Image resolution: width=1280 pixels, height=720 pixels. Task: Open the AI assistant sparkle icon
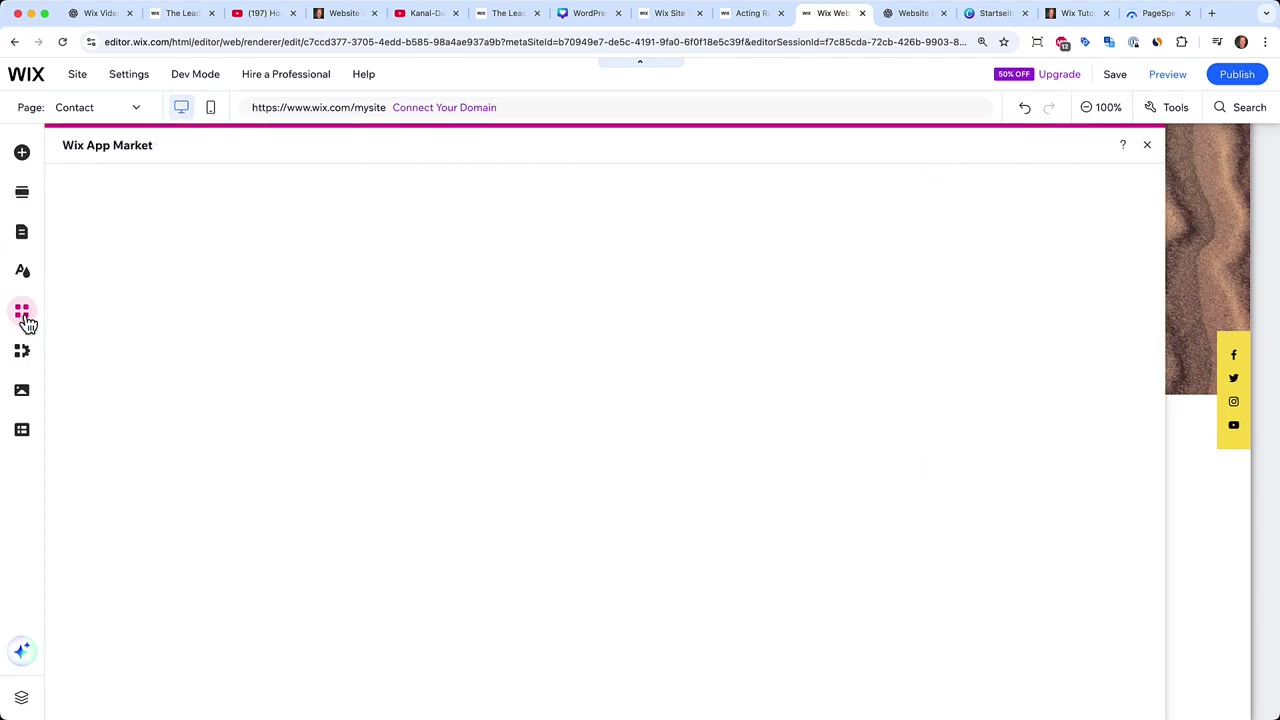22,651
